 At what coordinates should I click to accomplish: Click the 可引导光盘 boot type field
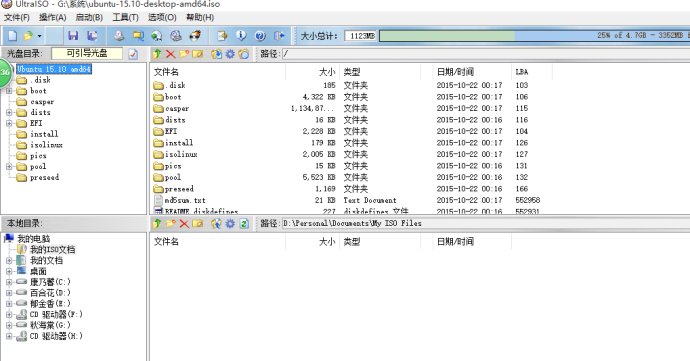tap(87, 53)
